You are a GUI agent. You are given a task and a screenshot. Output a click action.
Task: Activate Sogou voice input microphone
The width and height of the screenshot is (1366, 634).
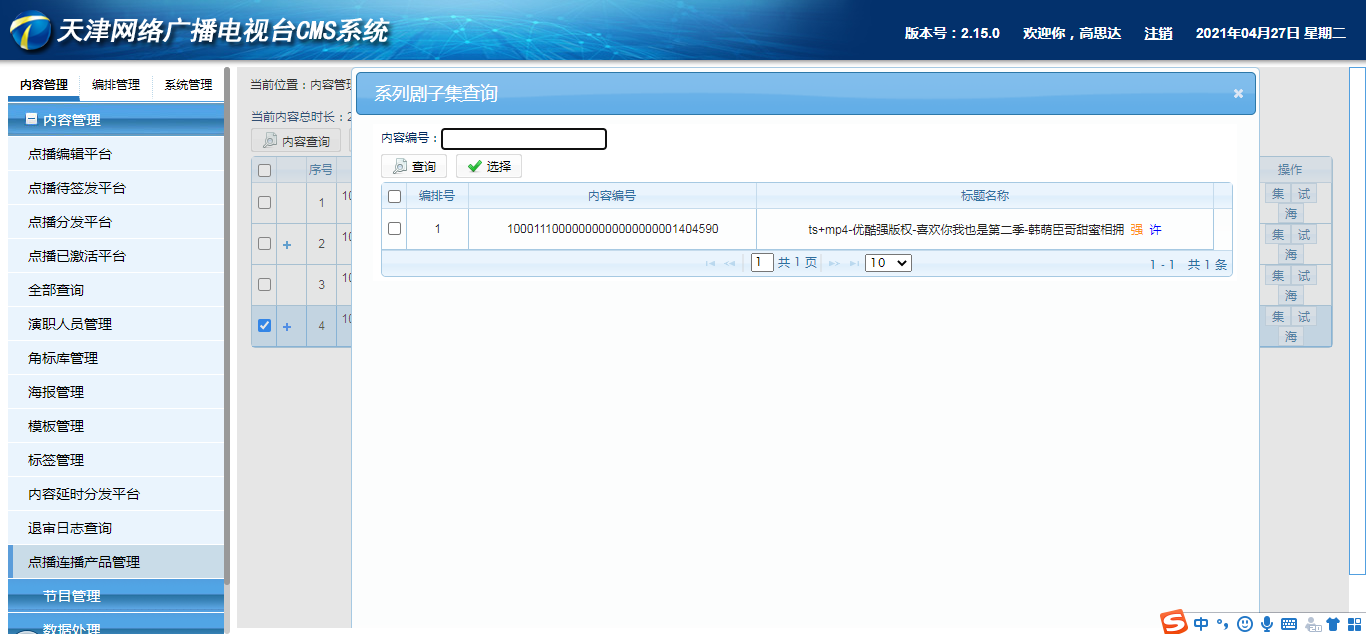point(1267,624)
